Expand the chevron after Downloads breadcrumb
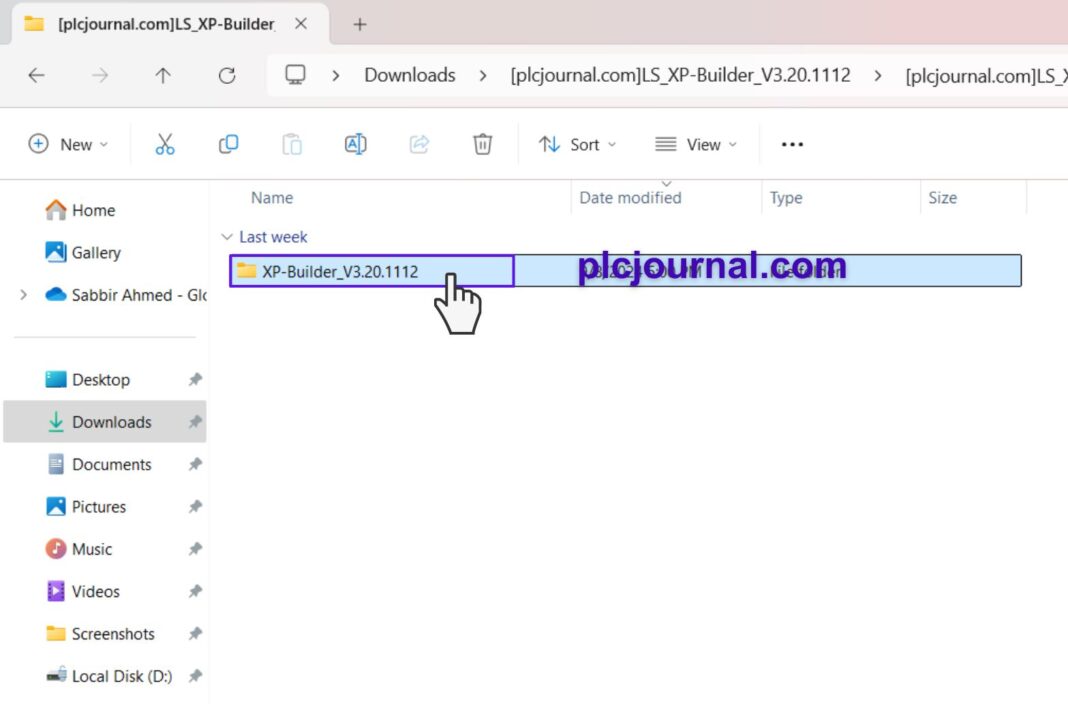 click(x=483, y=76)
